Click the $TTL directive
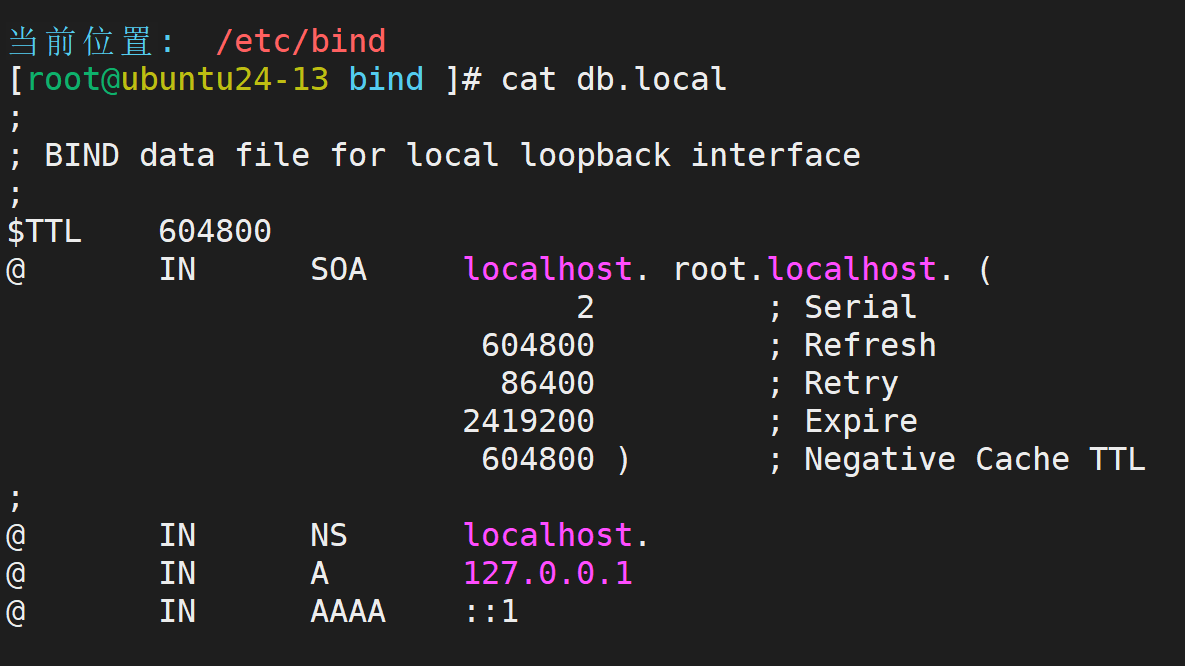Screen dimensions: 1185x666 (45, 231)
